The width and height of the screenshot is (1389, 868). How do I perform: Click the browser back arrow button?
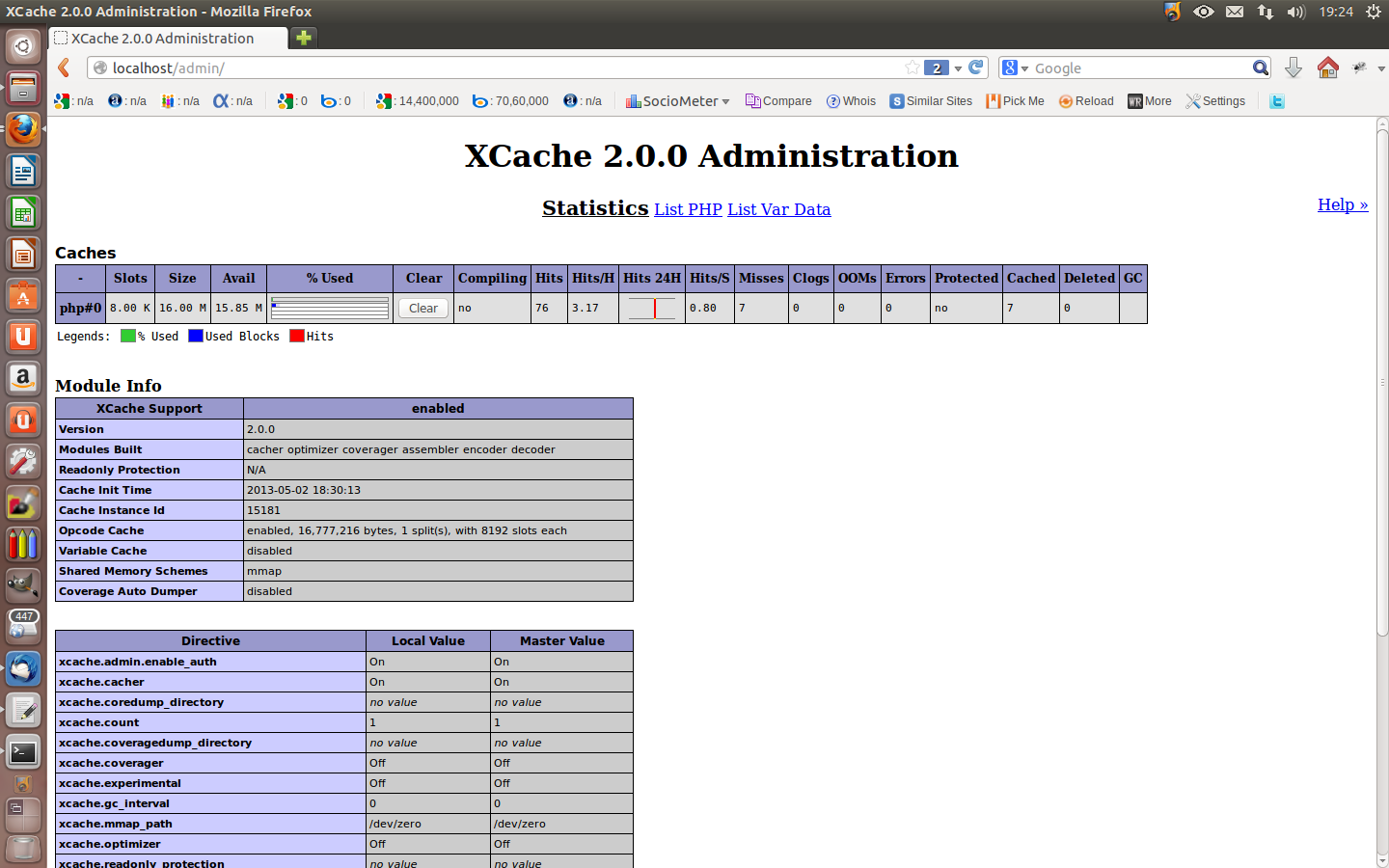click(x=64, y=68)
